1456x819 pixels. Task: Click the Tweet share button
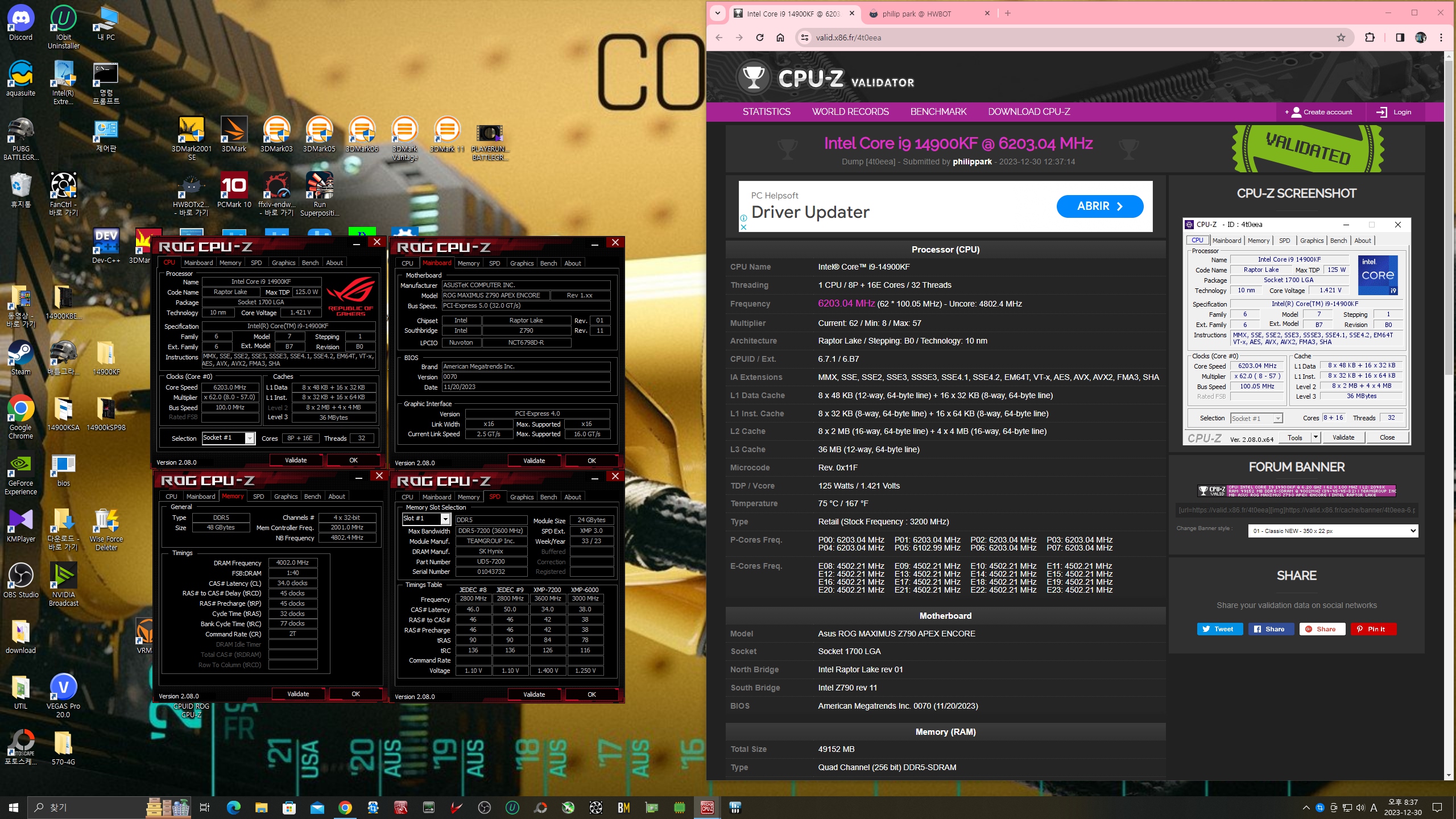click(x=1220, y=629)
